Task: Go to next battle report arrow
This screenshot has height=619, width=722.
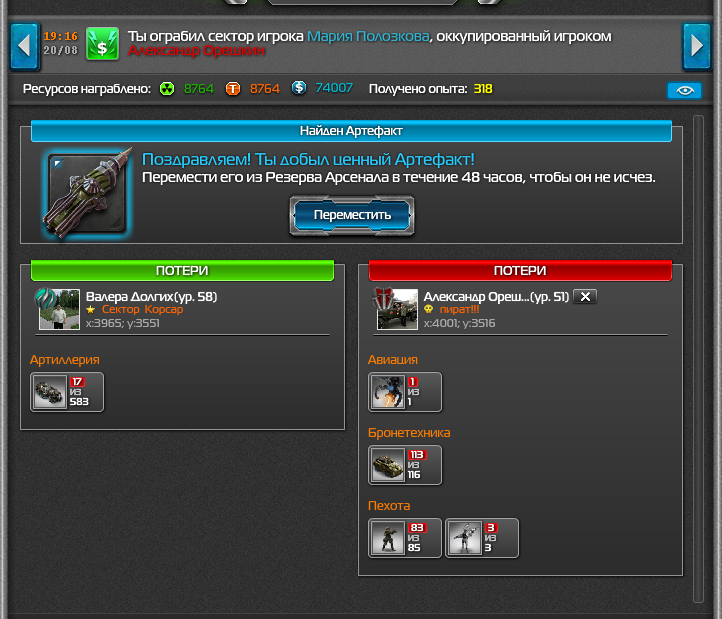Action: click(697, 46)
